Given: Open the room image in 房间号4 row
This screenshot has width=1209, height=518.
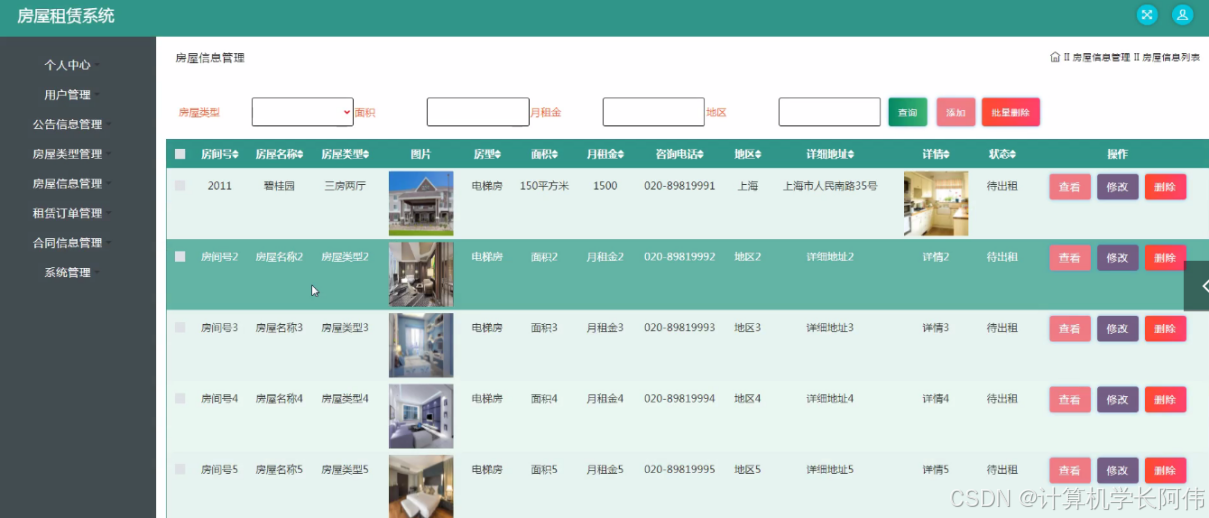Looking at the screenshot, I should tap(421, 416).
